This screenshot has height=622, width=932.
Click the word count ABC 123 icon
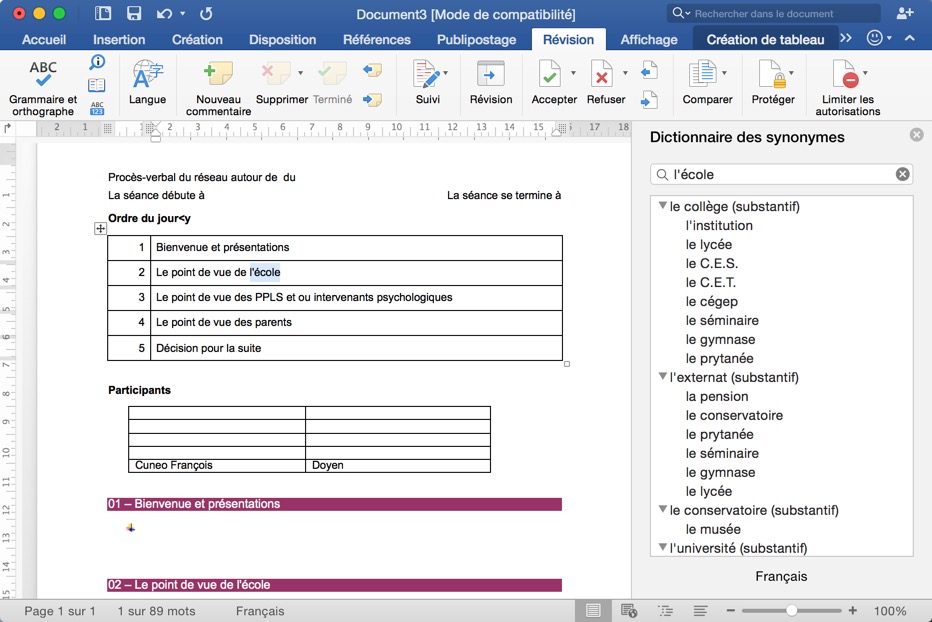click(x=97, y=108)
